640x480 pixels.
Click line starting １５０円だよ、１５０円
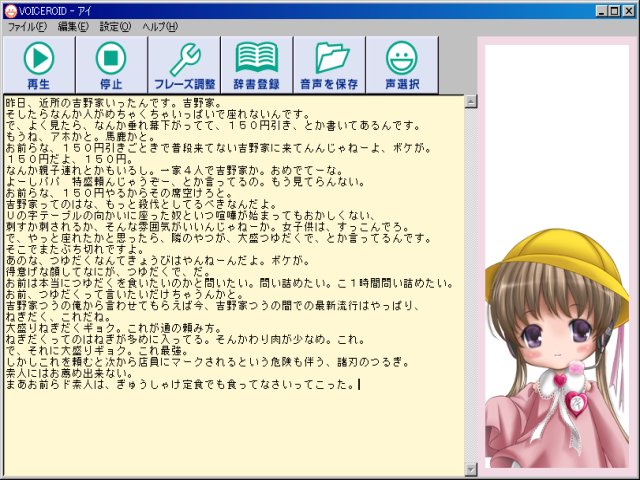pos(69,159)
